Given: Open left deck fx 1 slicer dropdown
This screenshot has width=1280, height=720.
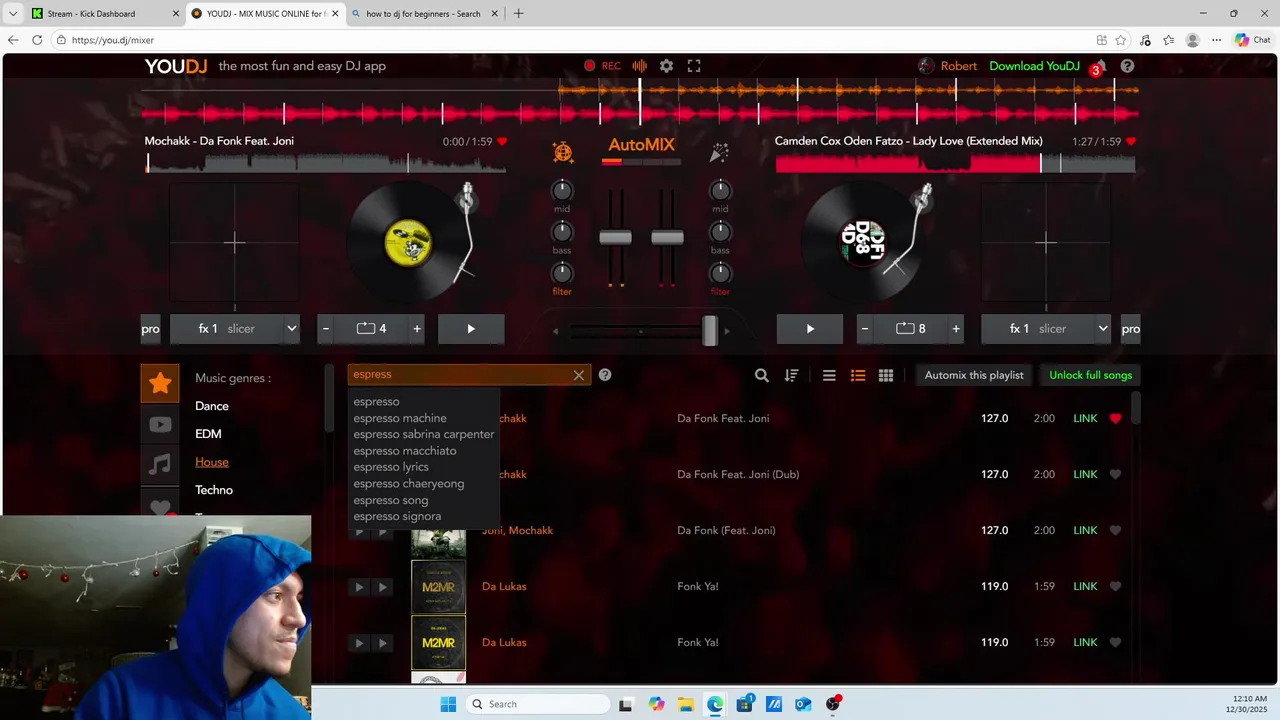Looking at the screenshot, I should click(x=235, y=328).
